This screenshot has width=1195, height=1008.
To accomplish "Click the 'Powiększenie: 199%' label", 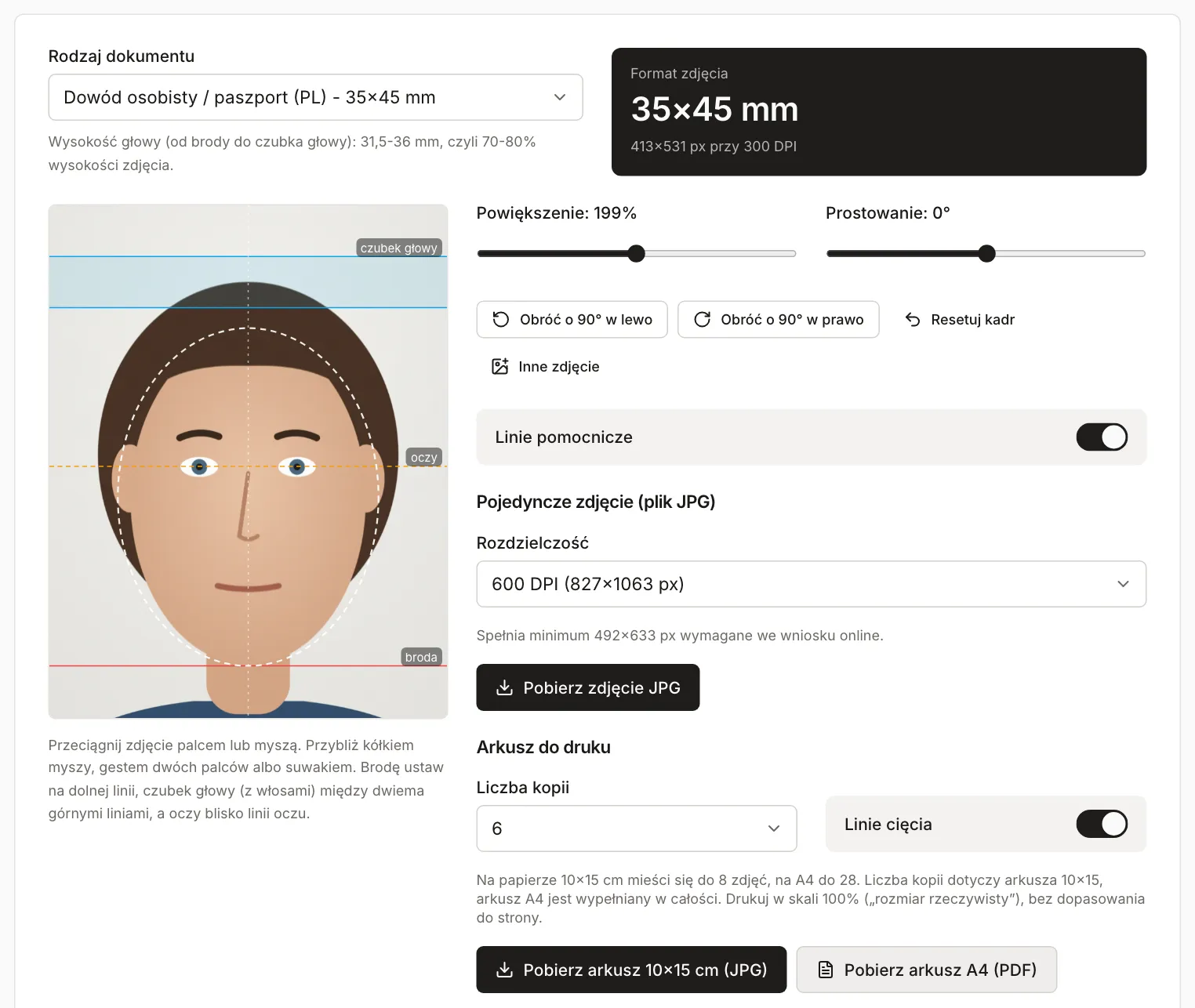I will pyautogui.click(x=557, y=212).
